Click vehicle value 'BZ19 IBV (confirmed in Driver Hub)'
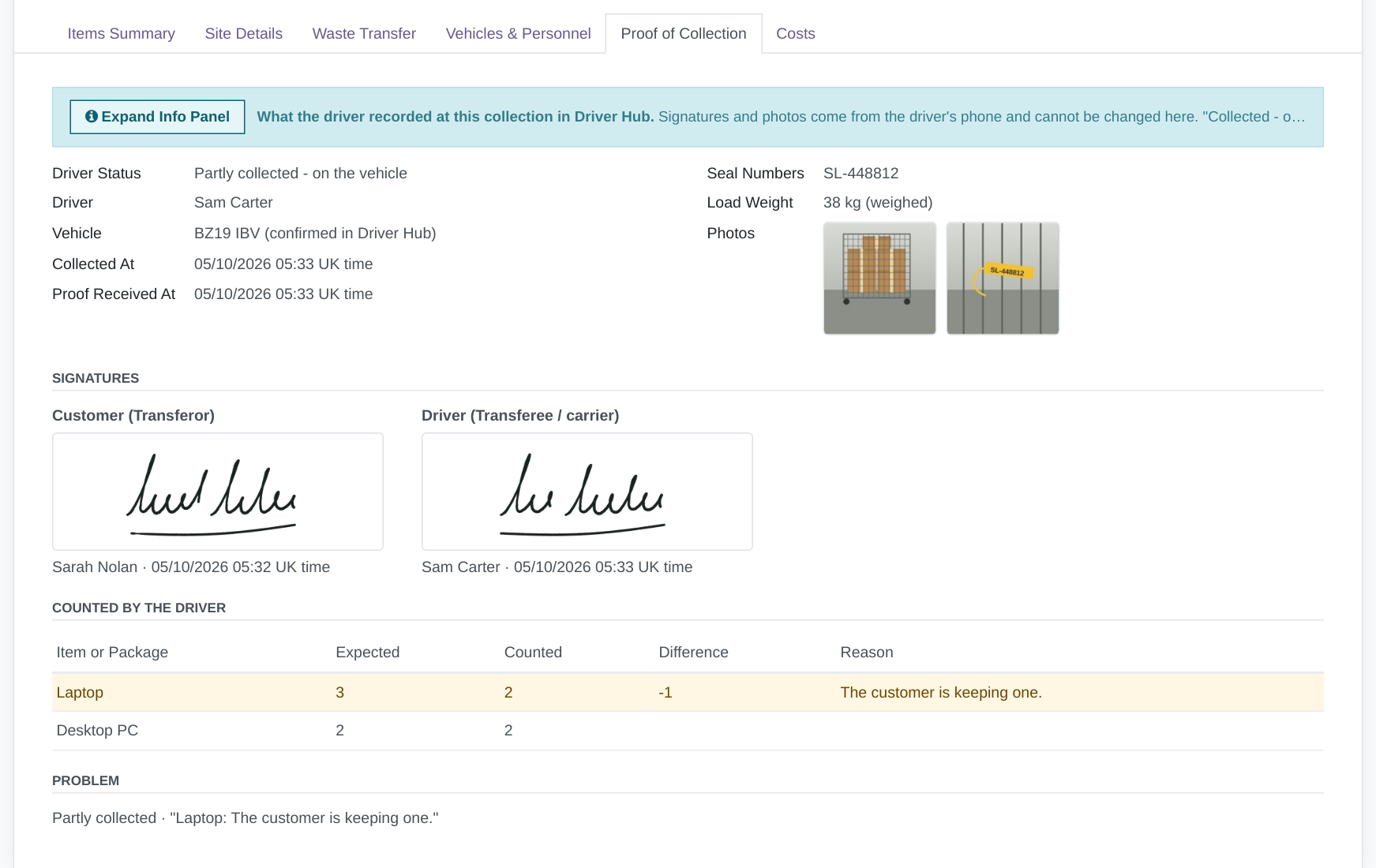1376x868 pixels. point(315,234)
